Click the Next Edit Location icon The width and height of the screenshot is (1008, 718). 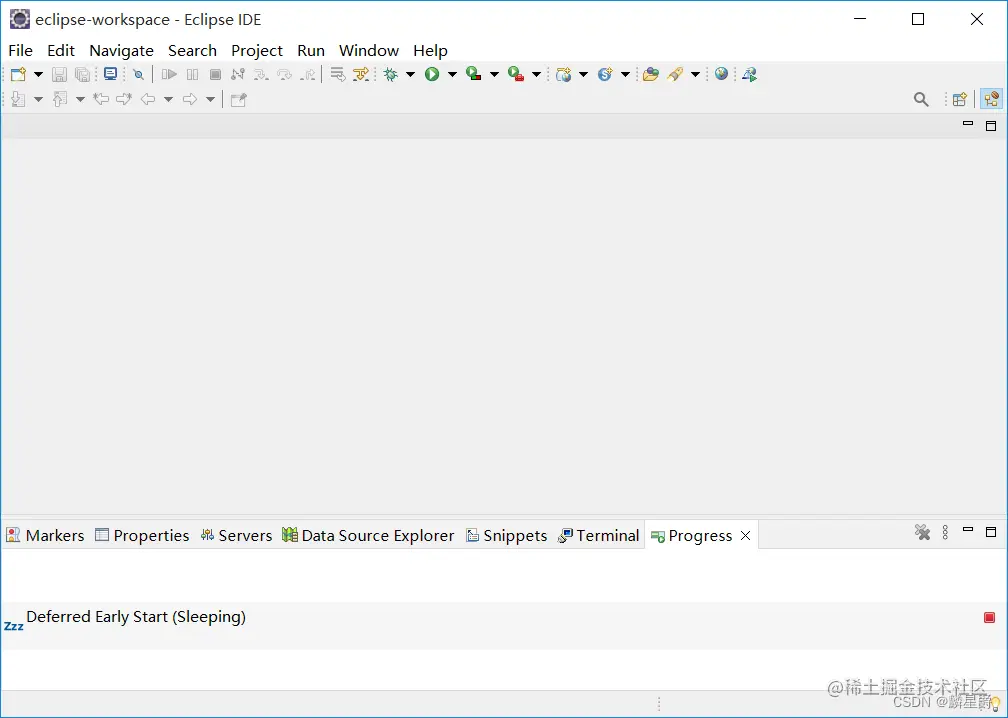pyautogui.click(x=124, y=99)
